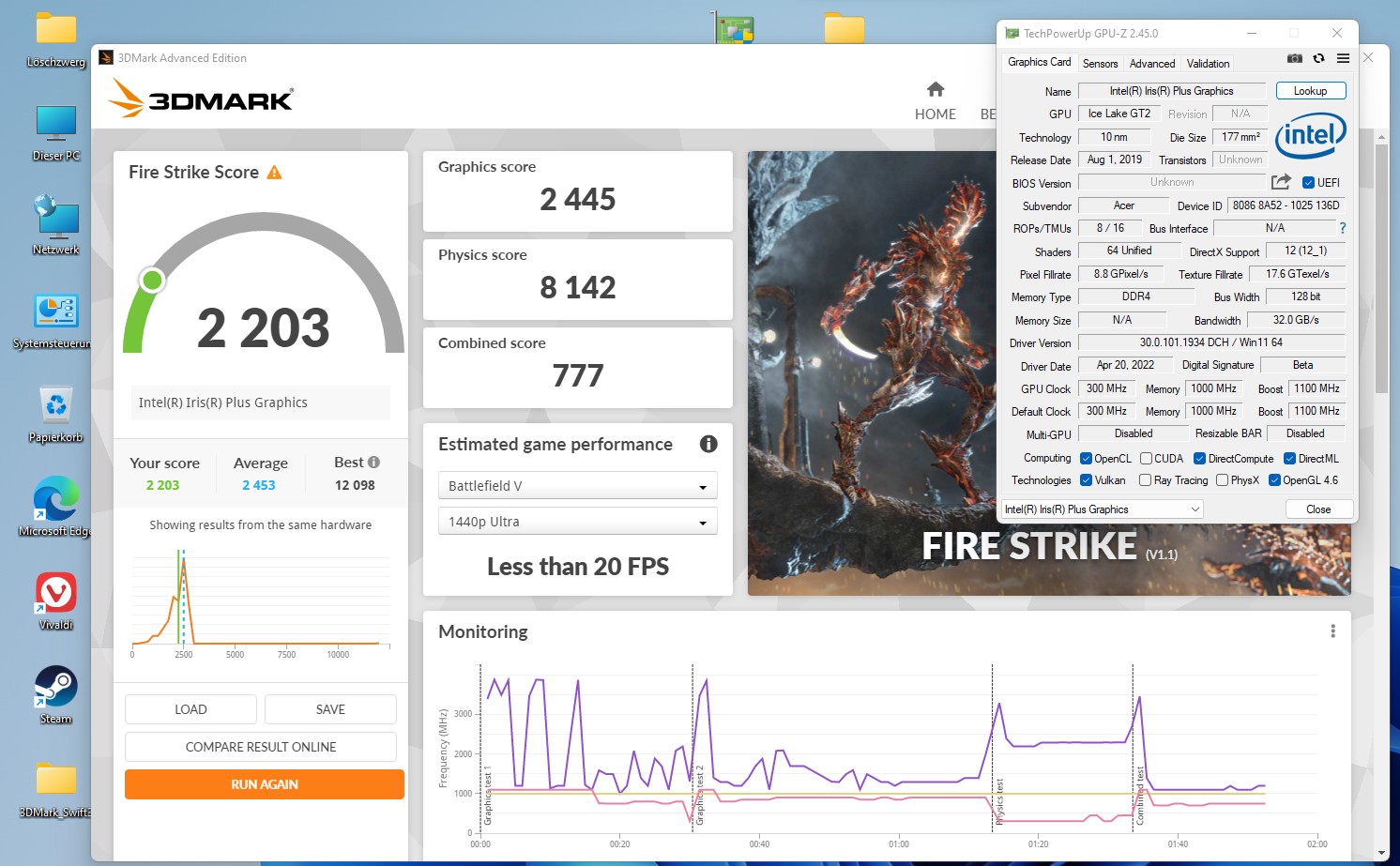The width and height of the screenshot is (1400, 866).
Task: Toggle the Vulkan checkbox
Action: (1086, 480)
